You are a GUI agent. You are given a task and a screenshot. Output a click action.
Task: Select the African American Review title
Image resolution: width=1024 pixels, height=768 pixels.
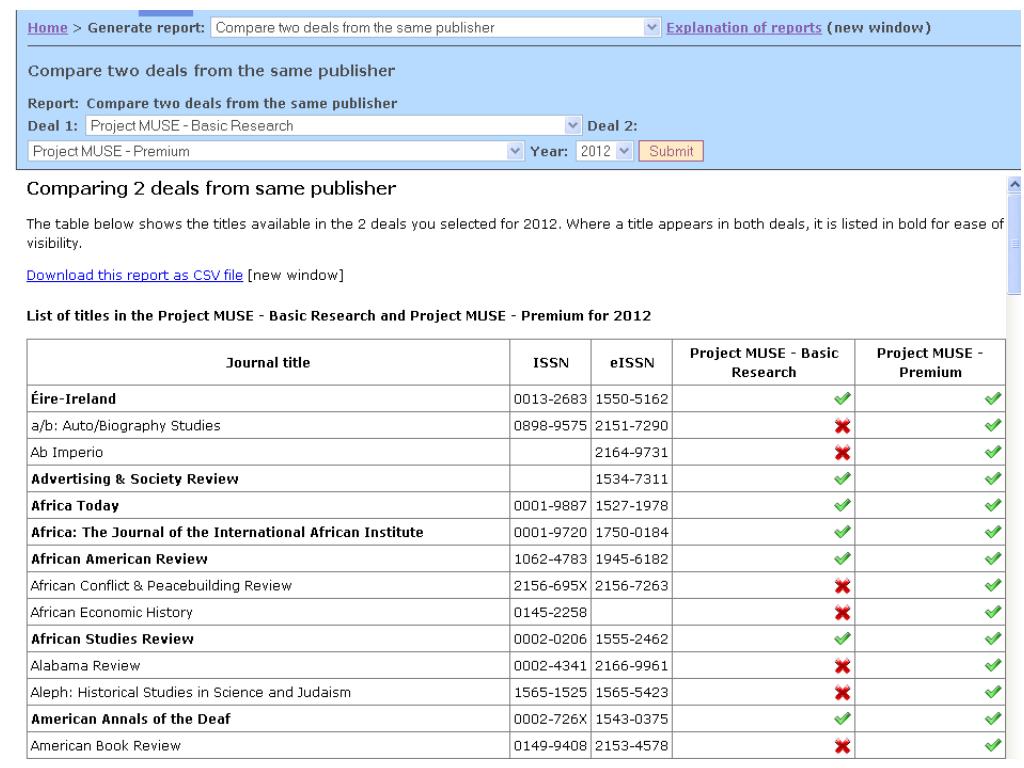(119, 559)
